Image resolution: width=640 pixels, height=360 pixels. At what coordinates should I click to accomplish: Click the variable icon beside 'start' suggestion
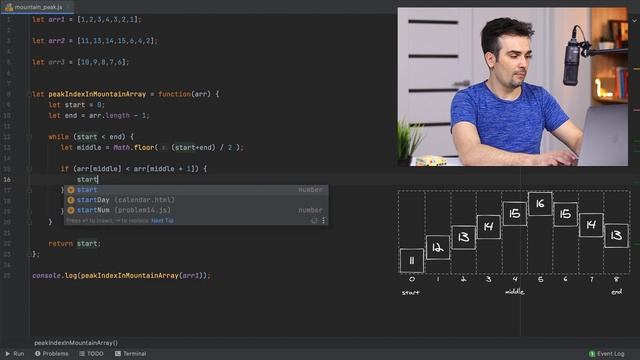coord(71,190)
